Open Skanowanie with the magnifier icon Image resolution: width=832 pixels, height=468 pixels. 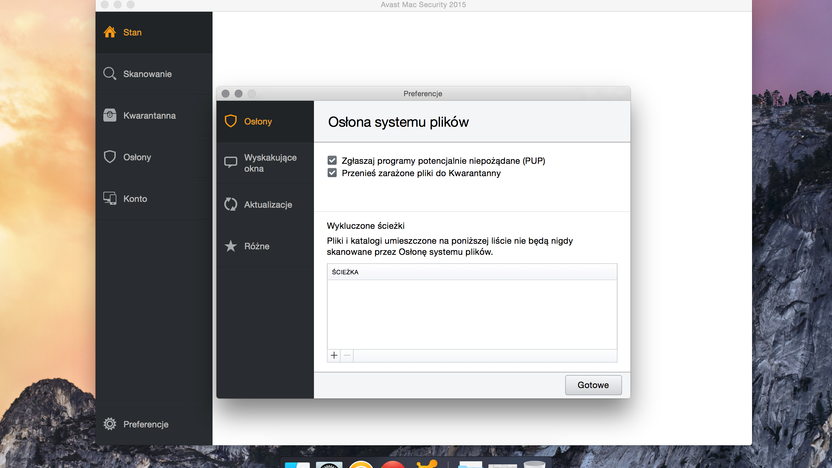154,74
